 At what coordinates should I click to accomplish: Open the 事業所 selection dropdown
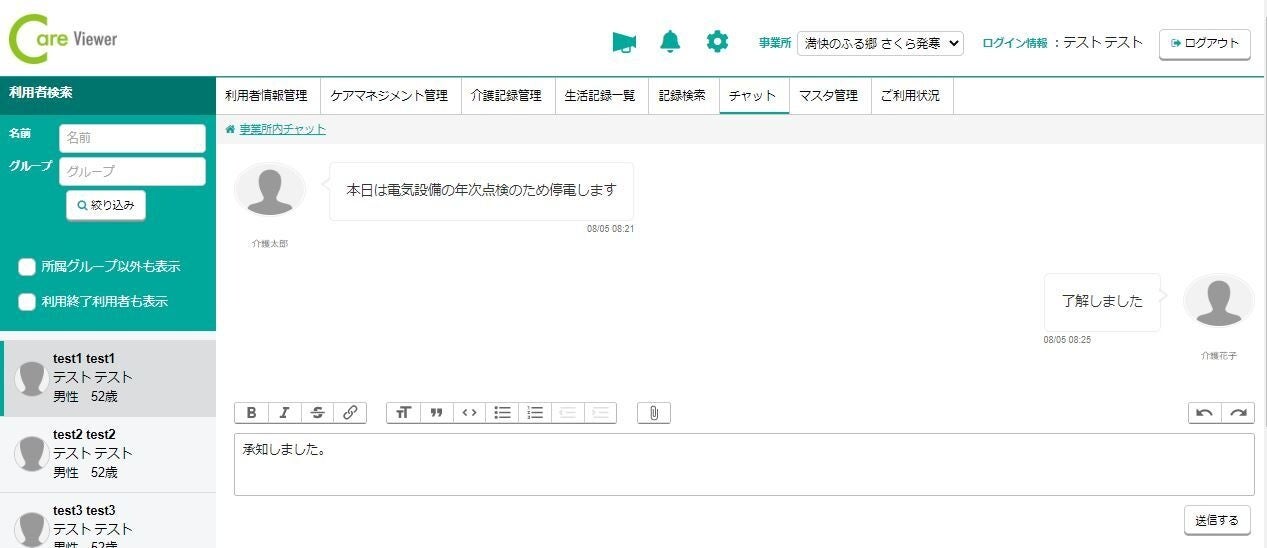(880, 43)
